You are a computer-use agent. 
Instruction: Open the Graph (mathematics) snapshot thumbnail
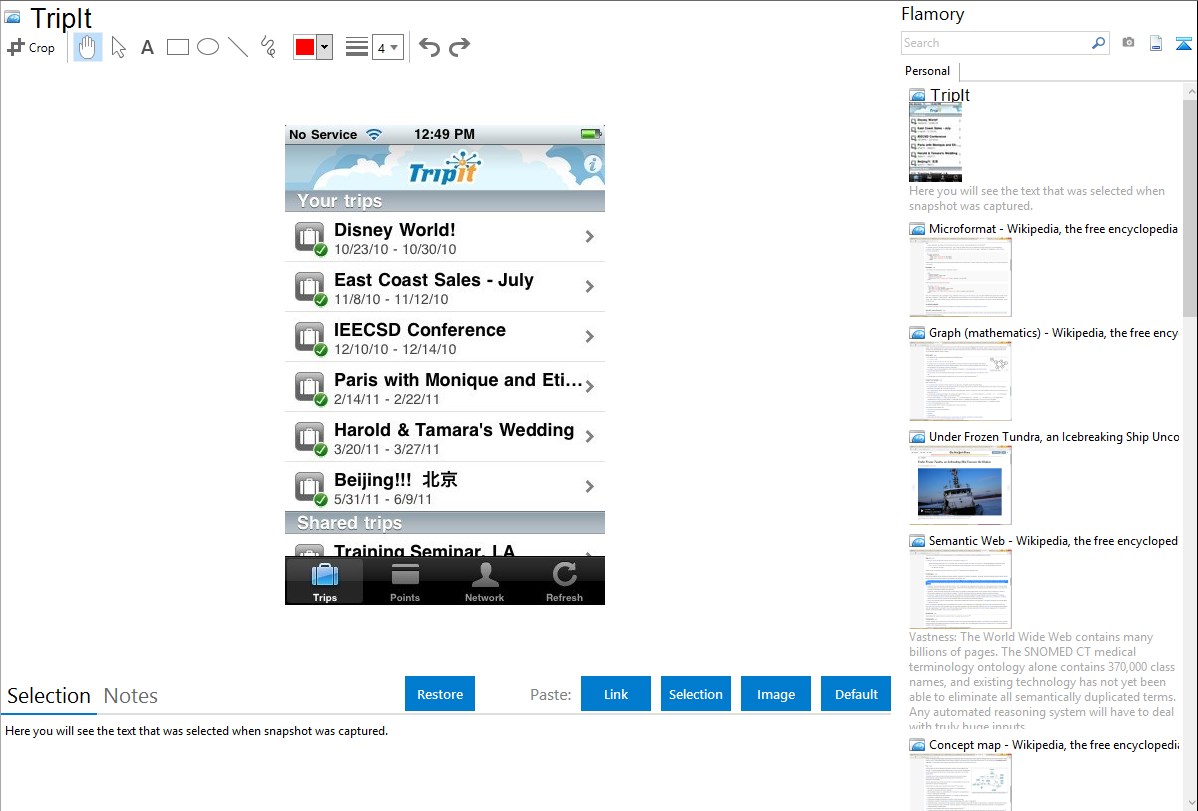[960, 381]
